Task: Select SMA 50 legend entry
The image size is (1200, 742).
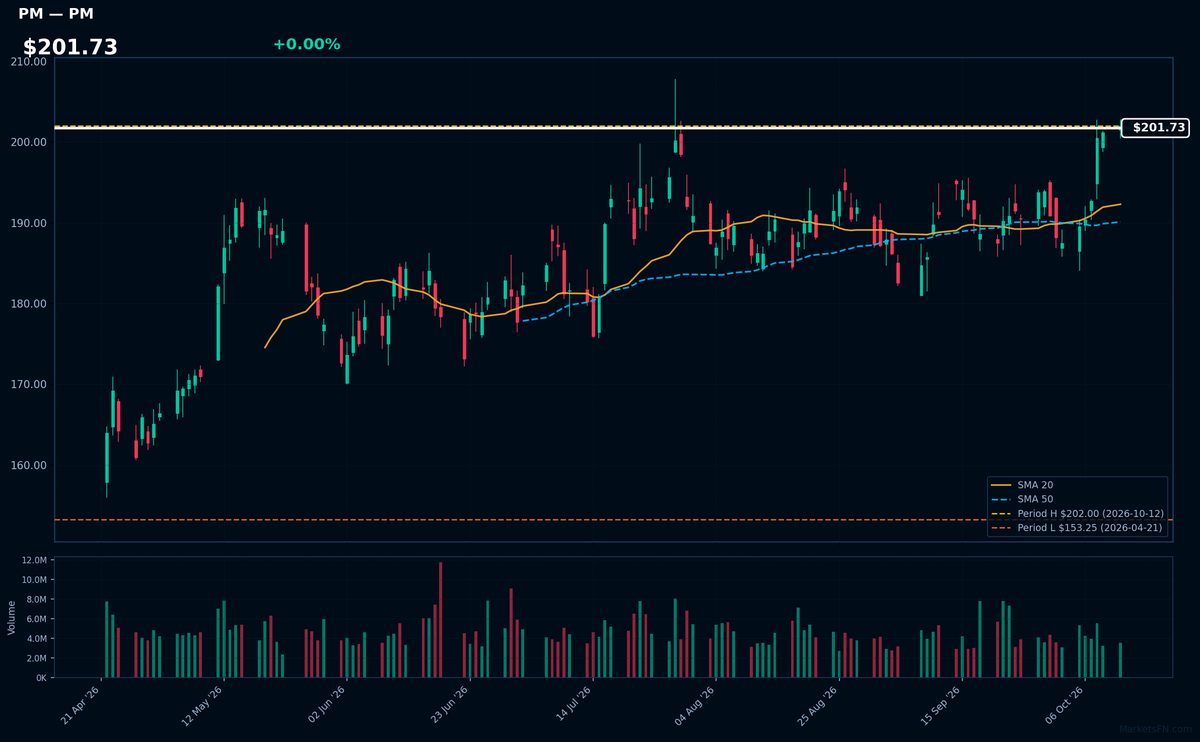Action: tap(1035, 499)
